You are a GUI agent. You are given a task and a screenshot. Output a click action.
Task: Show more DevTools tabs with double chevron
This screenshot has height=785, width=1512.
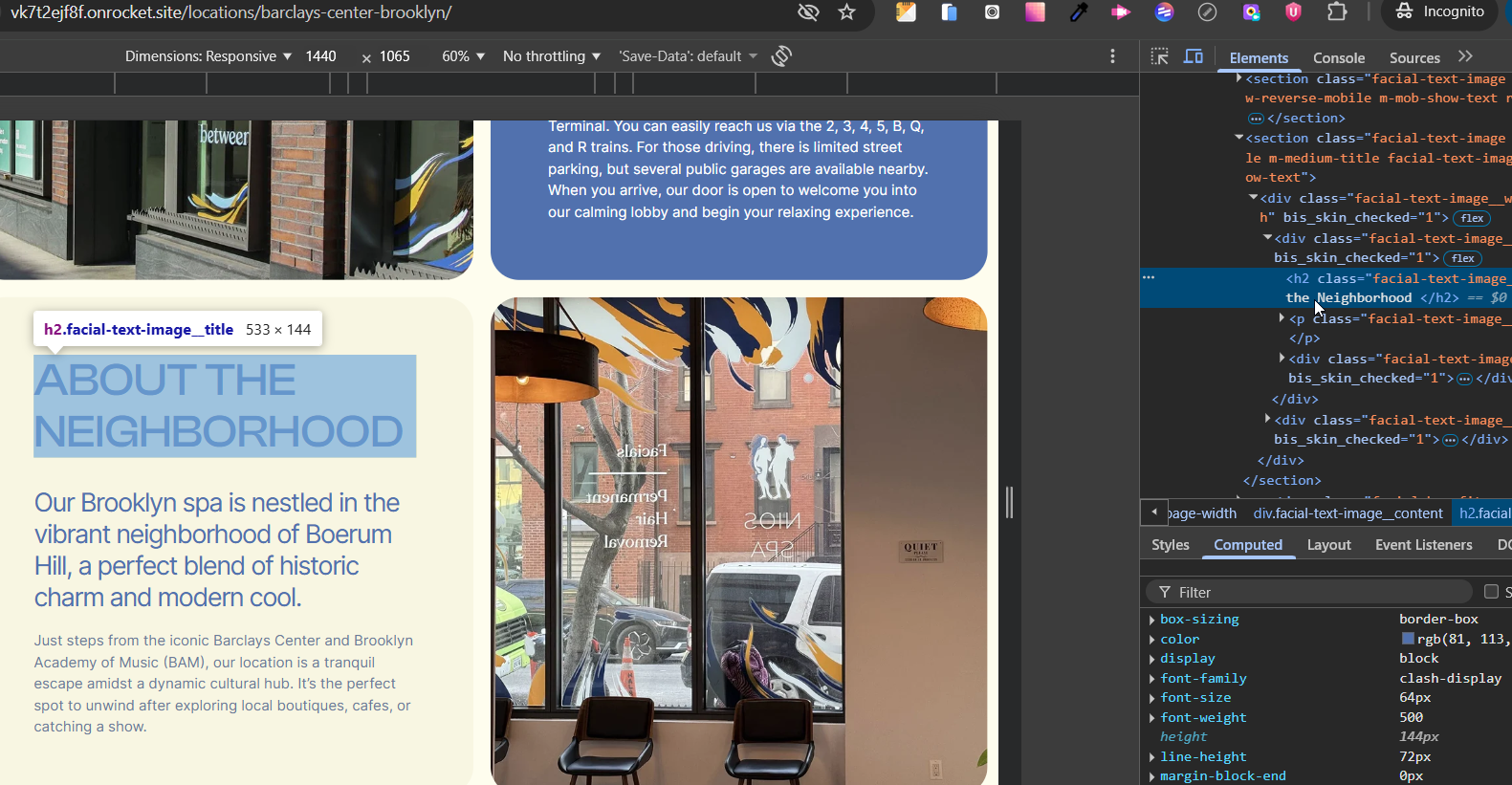pos(1465,56)
